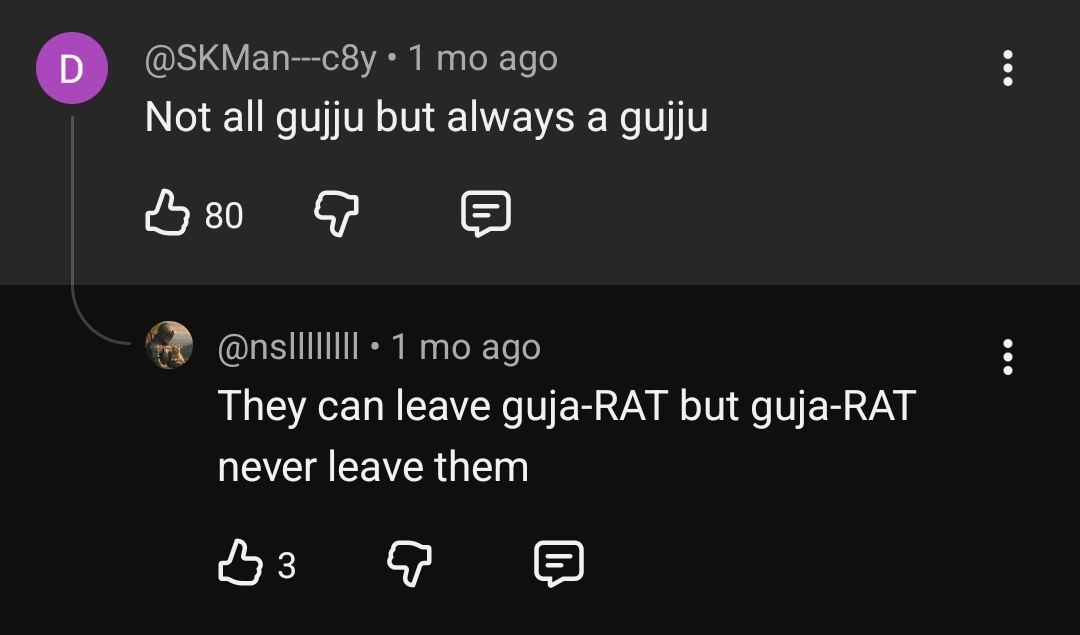Open the purple 'D' profile avatar
The width and height of the screenshot is (1080, 635).
(x=72, y=68)
